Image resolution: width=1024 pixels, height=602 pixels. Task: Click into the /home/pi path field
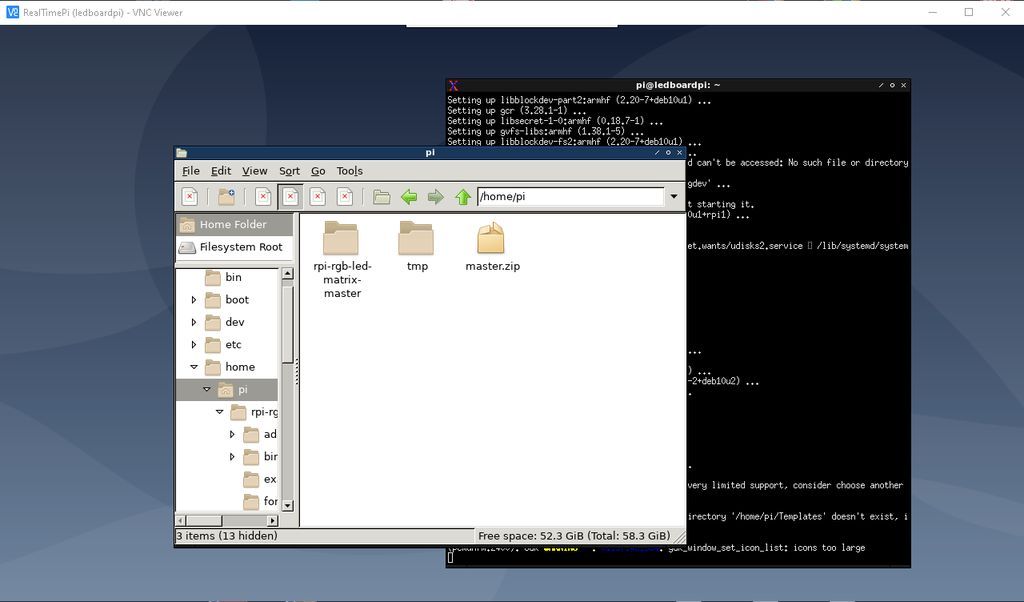[570, 197]
